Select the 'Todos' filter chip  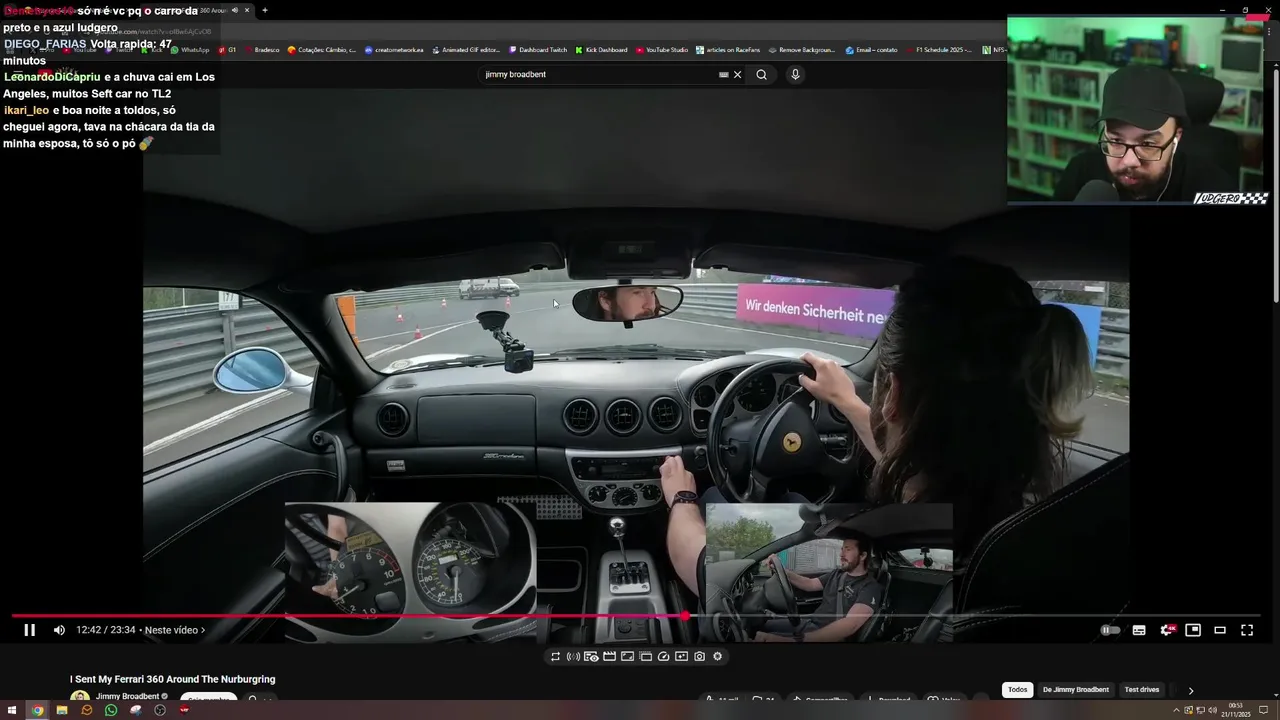click(1017, 690)
